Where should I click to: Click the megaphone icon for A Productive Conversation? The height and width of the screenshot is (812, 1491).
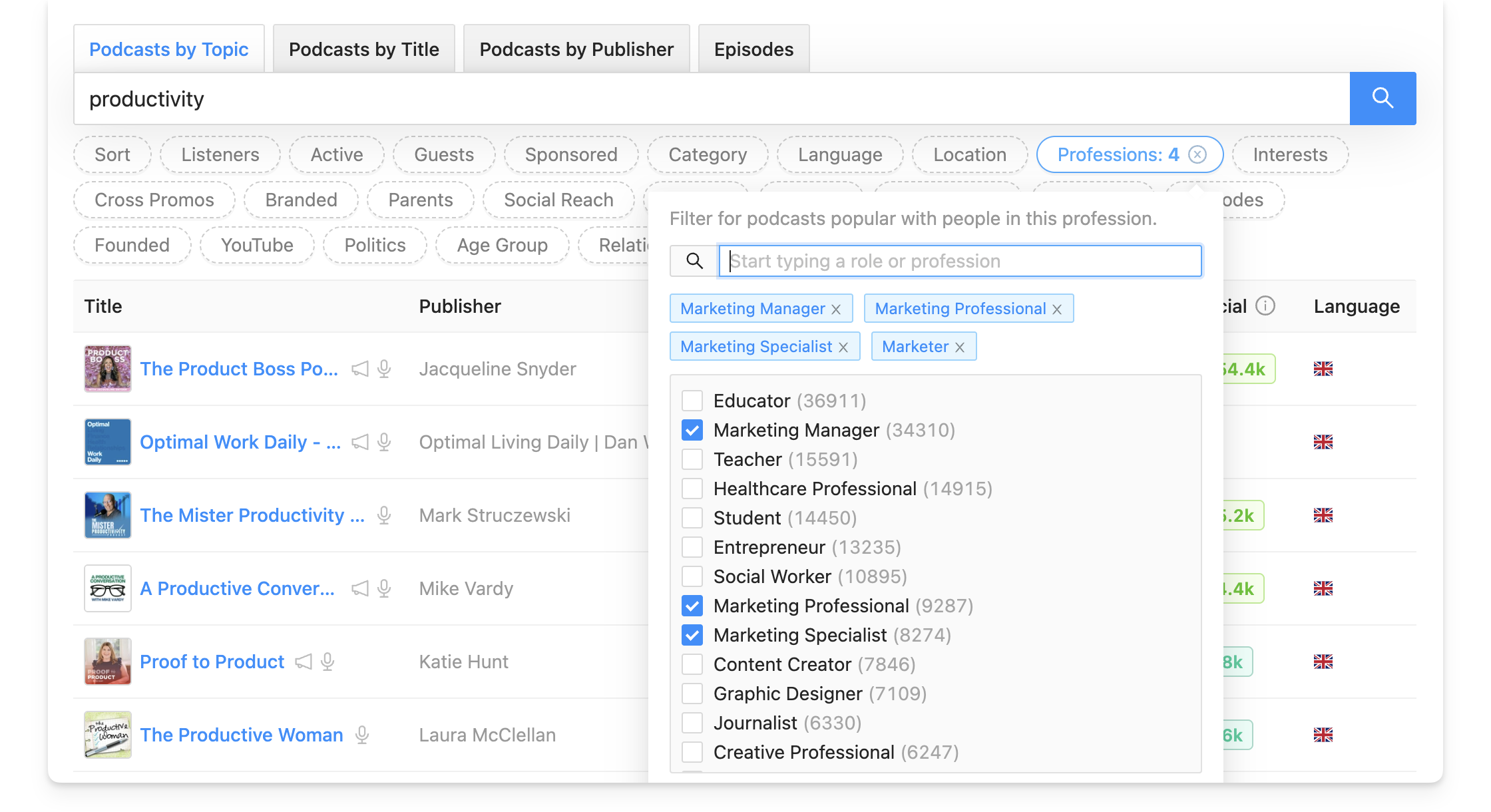(360, 588)
